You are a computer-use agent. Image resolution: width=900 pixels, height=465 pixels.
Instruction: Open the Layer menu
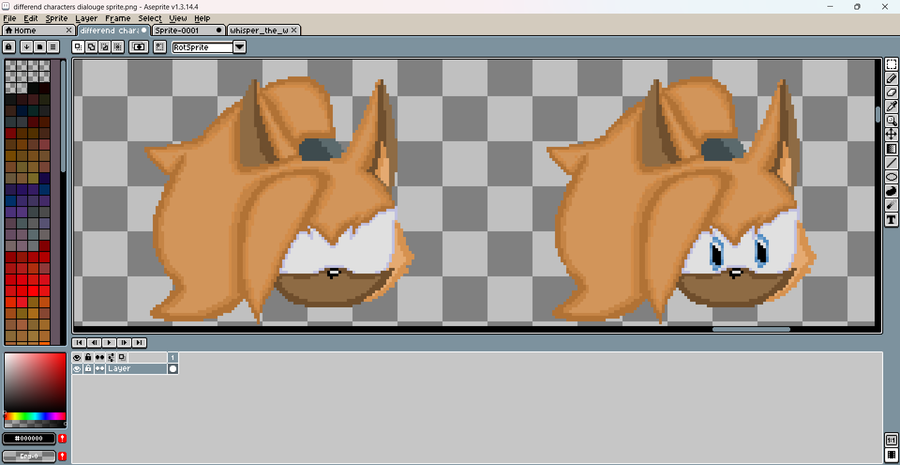(86, 18)
